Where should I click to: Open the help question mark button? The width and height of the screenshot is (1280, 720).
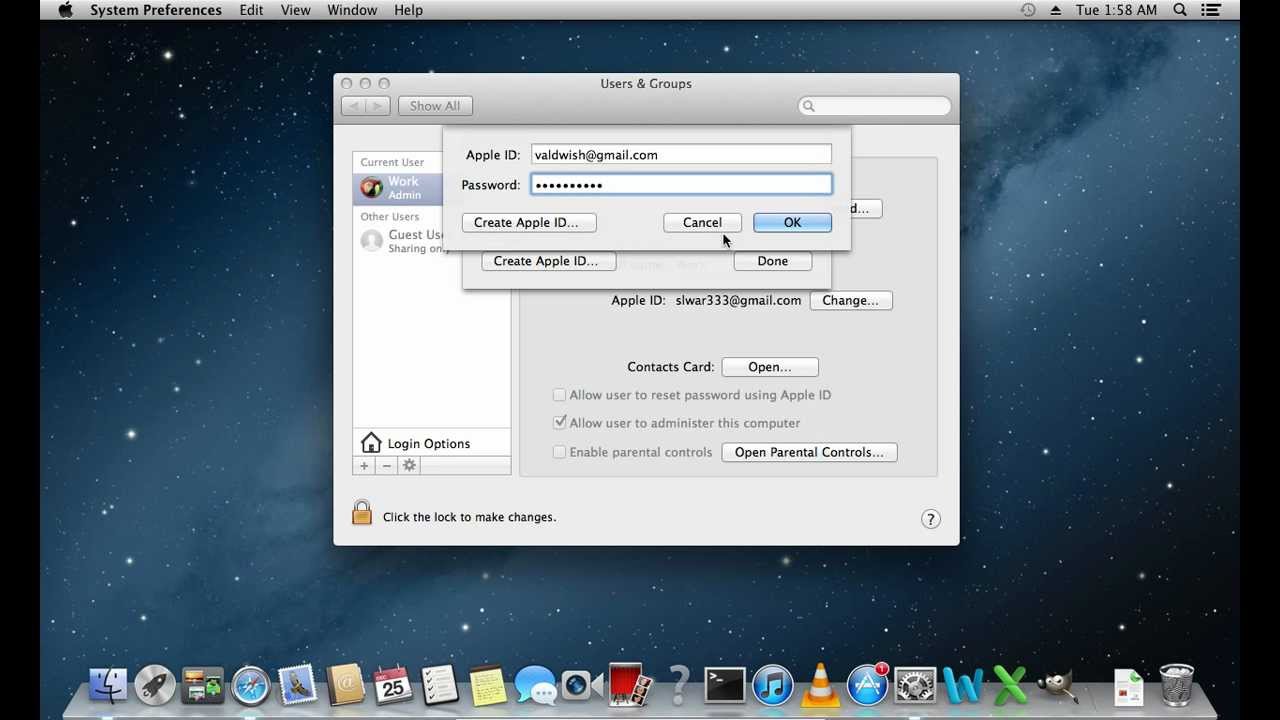click(931, 519)
